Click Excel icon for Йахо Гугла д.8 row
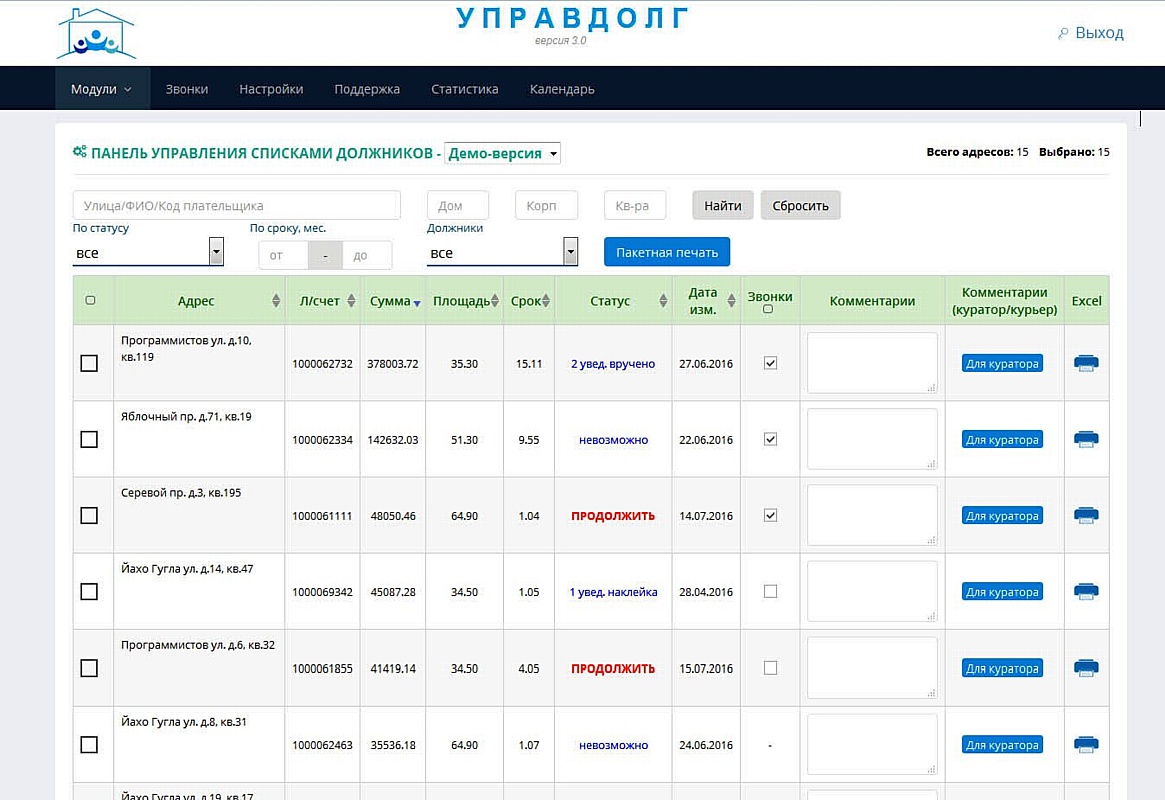Viewport: 1165px width, 800px height. (1086, 745)
